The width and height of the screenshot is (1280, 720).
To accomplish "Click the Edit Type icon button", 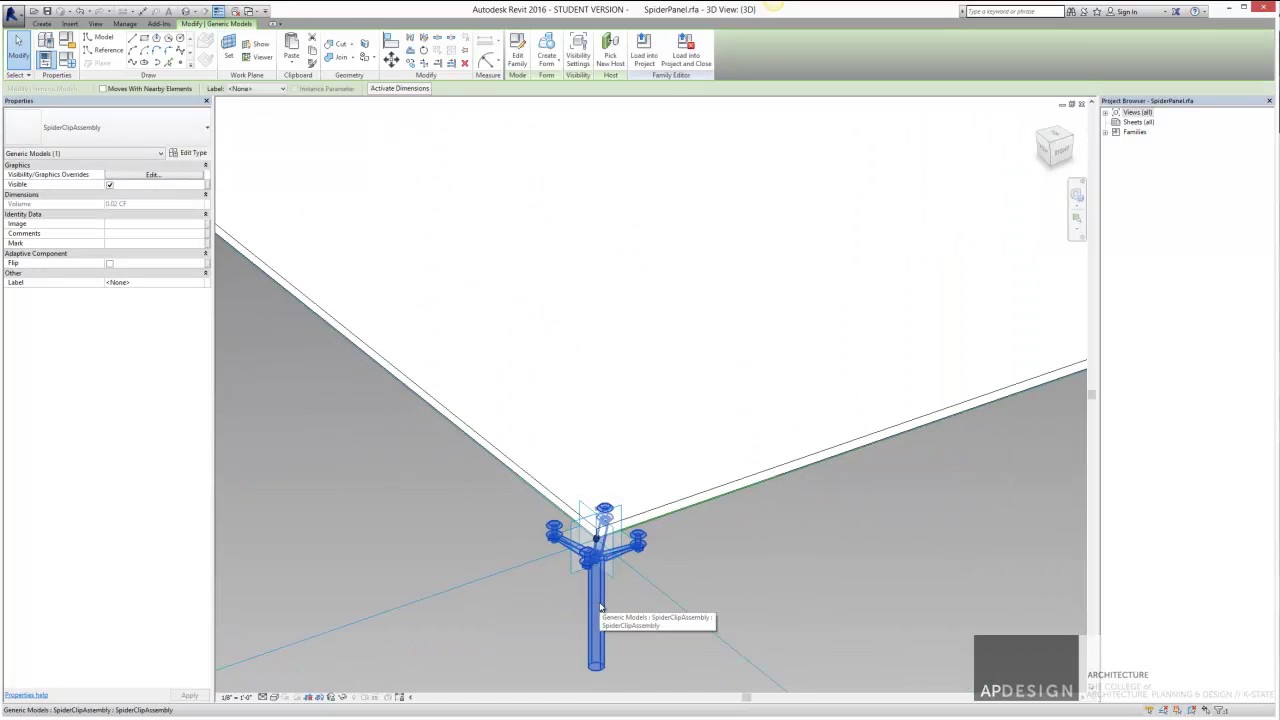I will [187, 153].
